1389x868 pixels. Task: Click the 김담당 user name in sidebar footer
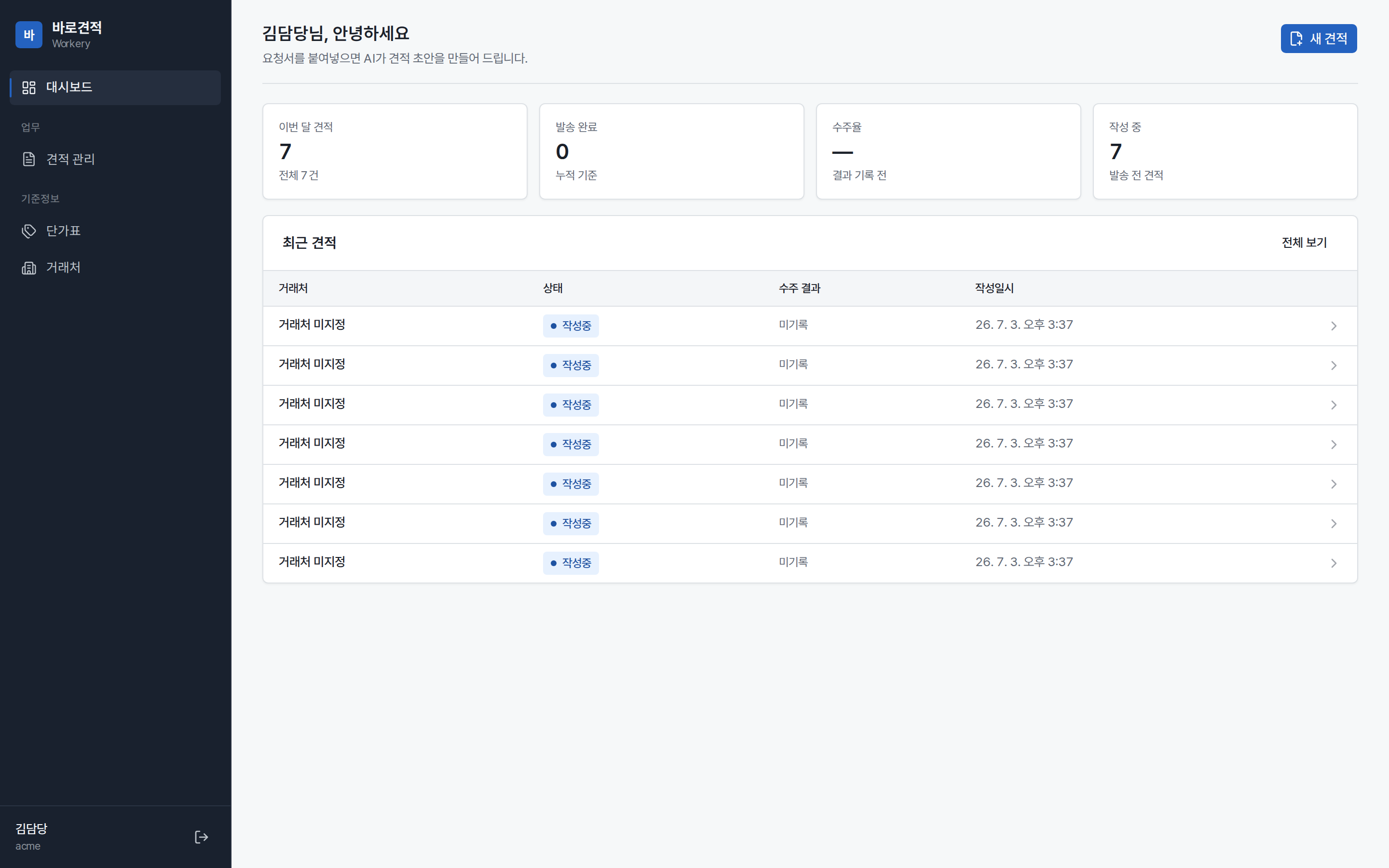click(31, 828)
